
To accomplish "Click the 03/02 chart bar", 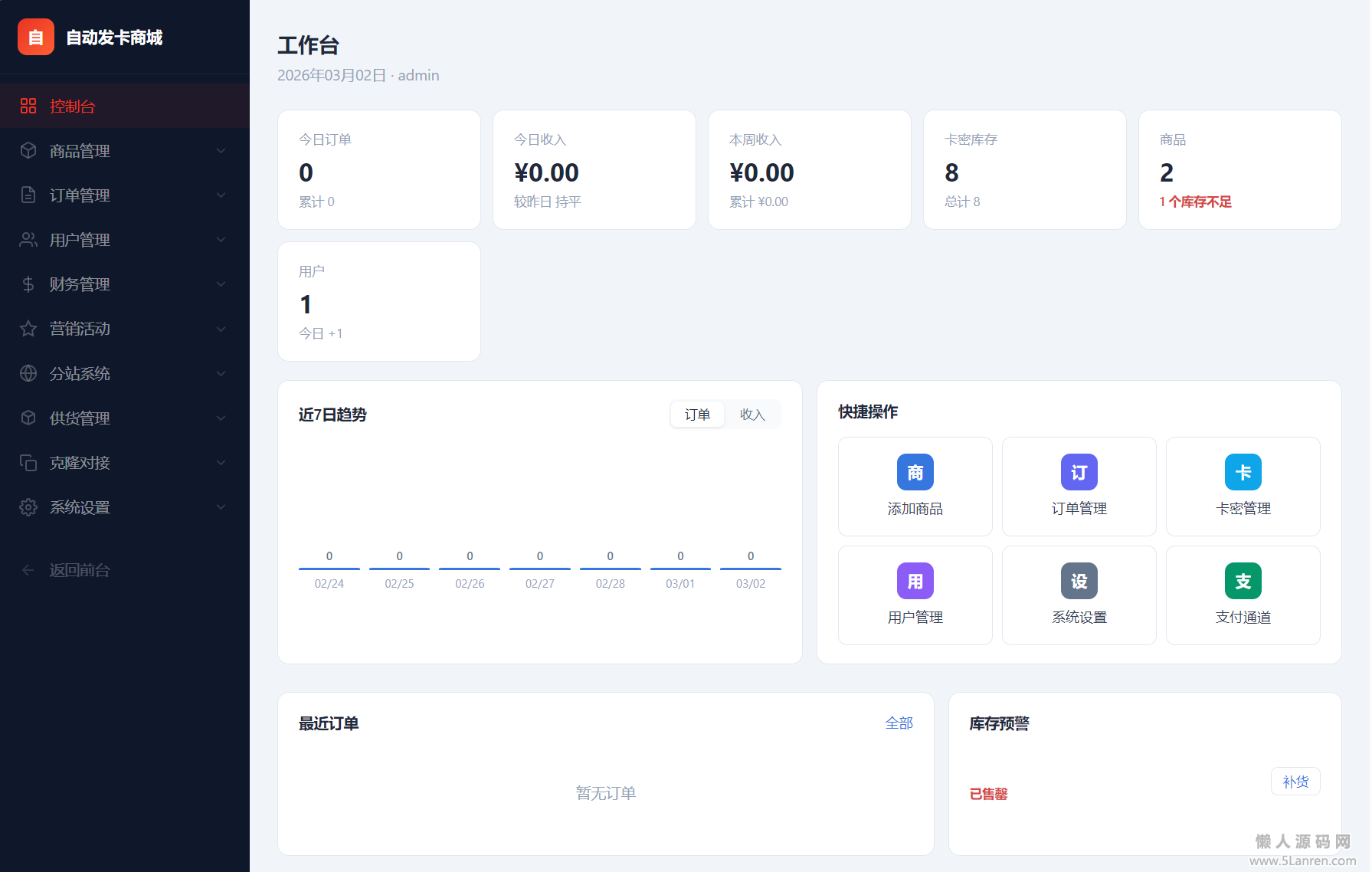I will [x=751, y=568].
